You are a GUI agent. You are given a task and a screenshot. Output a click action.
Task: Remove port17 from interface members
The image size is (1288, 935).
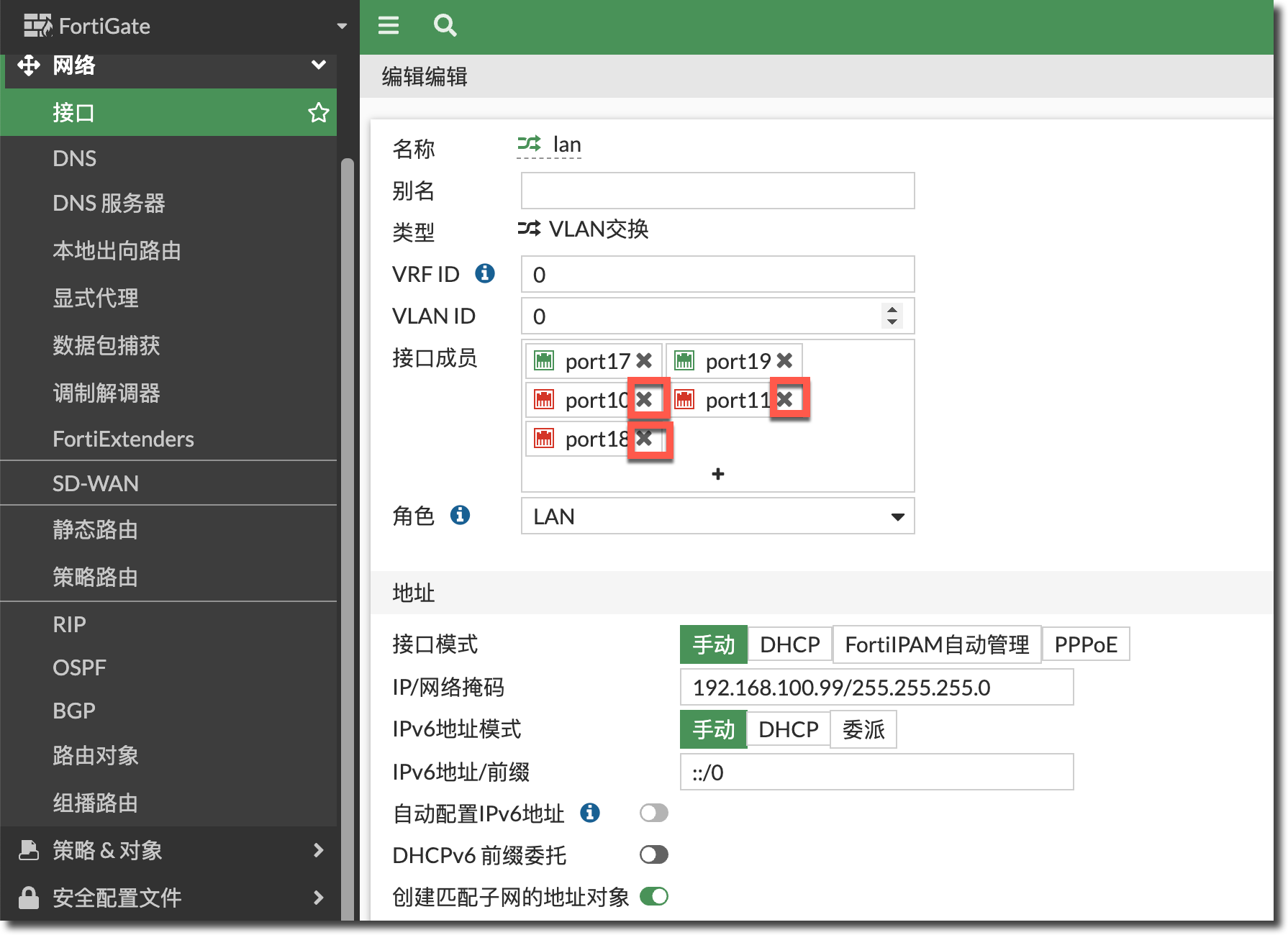(x=644, y=360)
